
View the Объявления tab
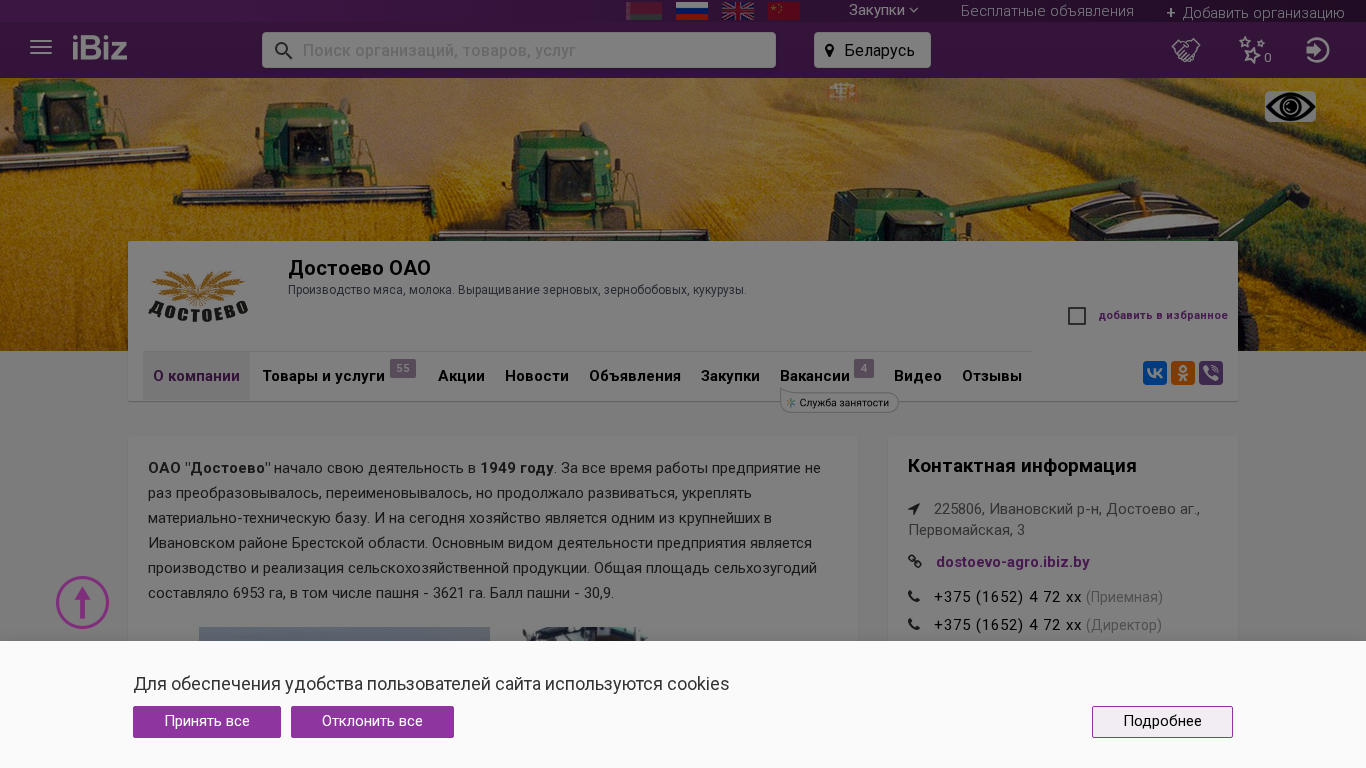click(x=635, y=376)
